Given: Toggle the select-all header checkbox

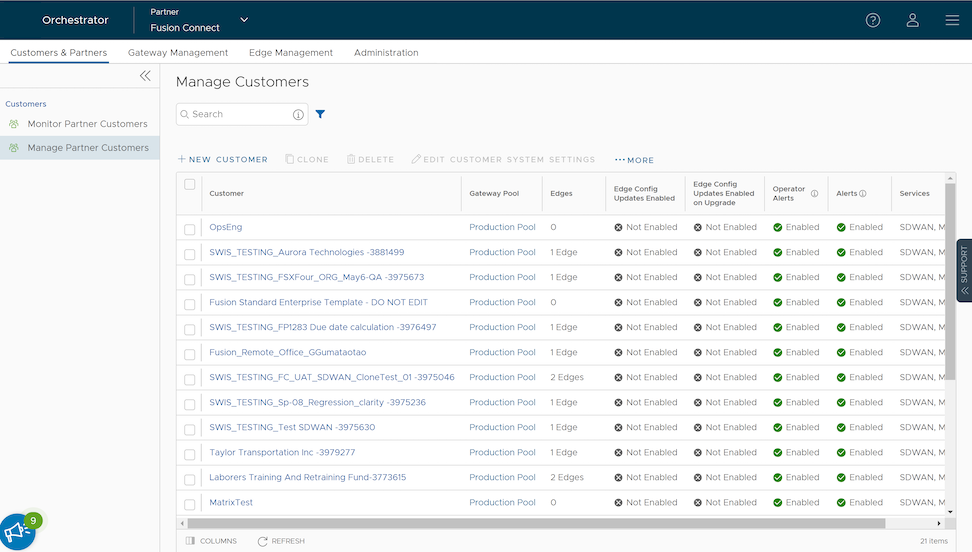Looking at the screenshot, I should pyautogui.click(x=190, y=184).
